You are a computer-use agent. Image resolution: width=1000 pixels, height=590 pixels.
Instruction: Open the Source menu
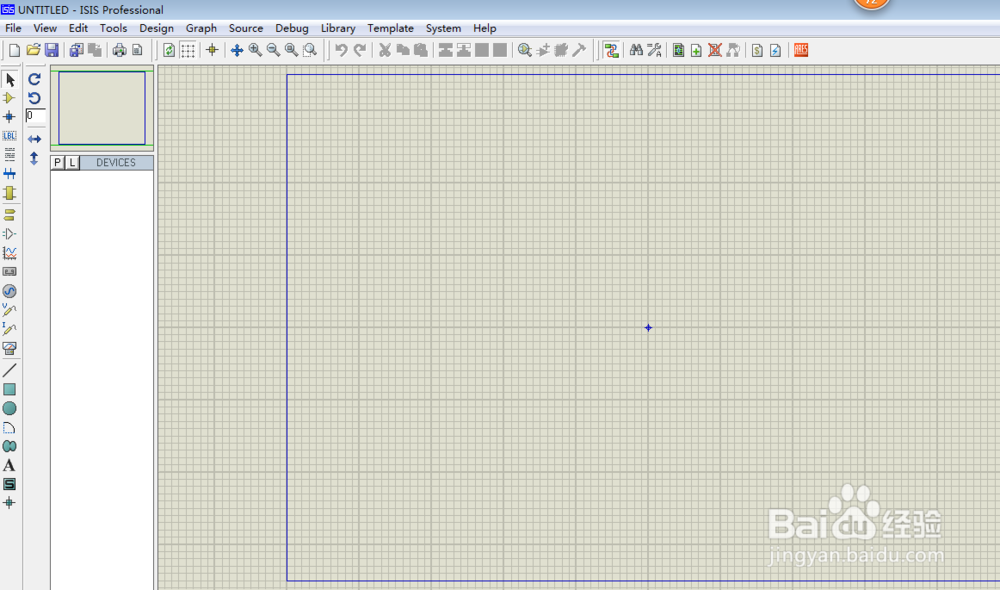point(246,28)
